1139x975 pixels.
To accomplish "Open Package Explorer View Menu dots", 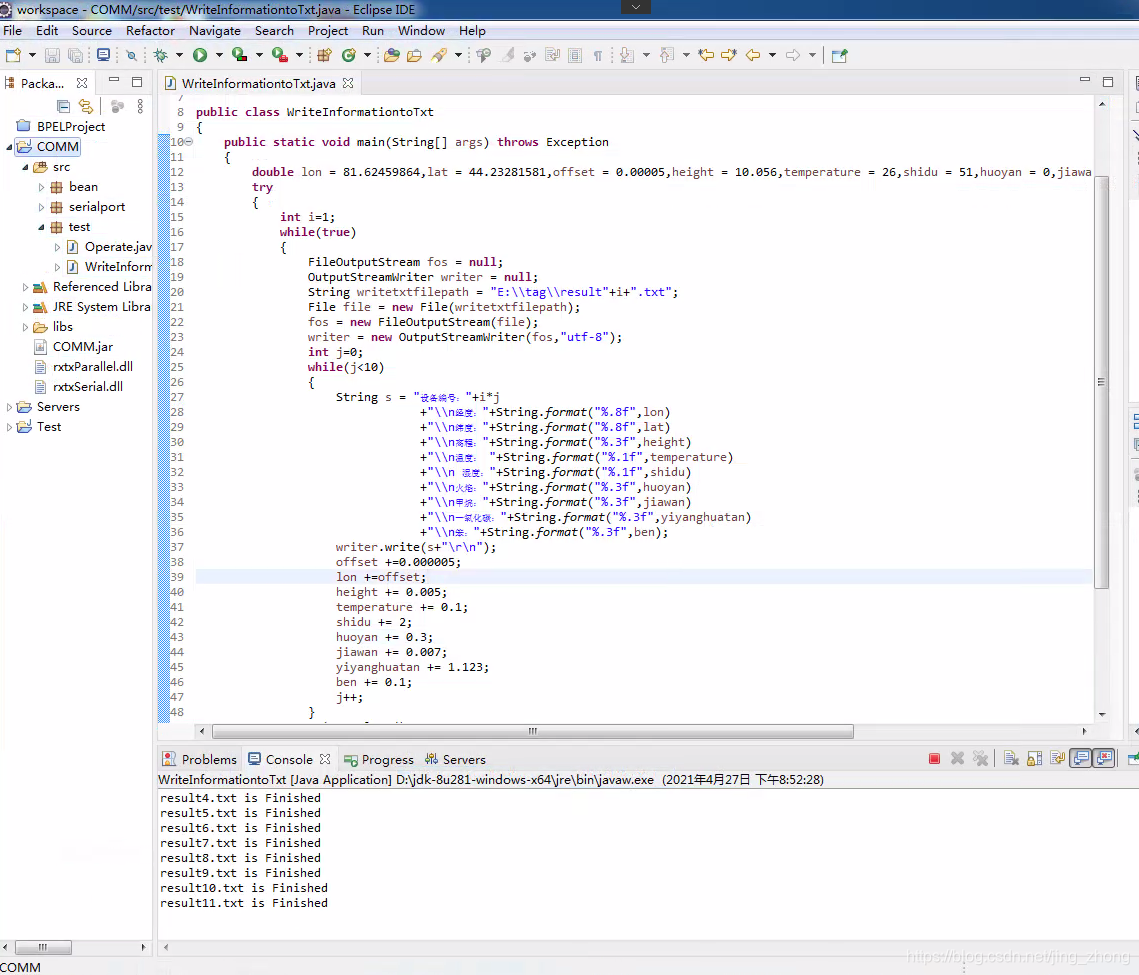I will click(x=140, y=106).
